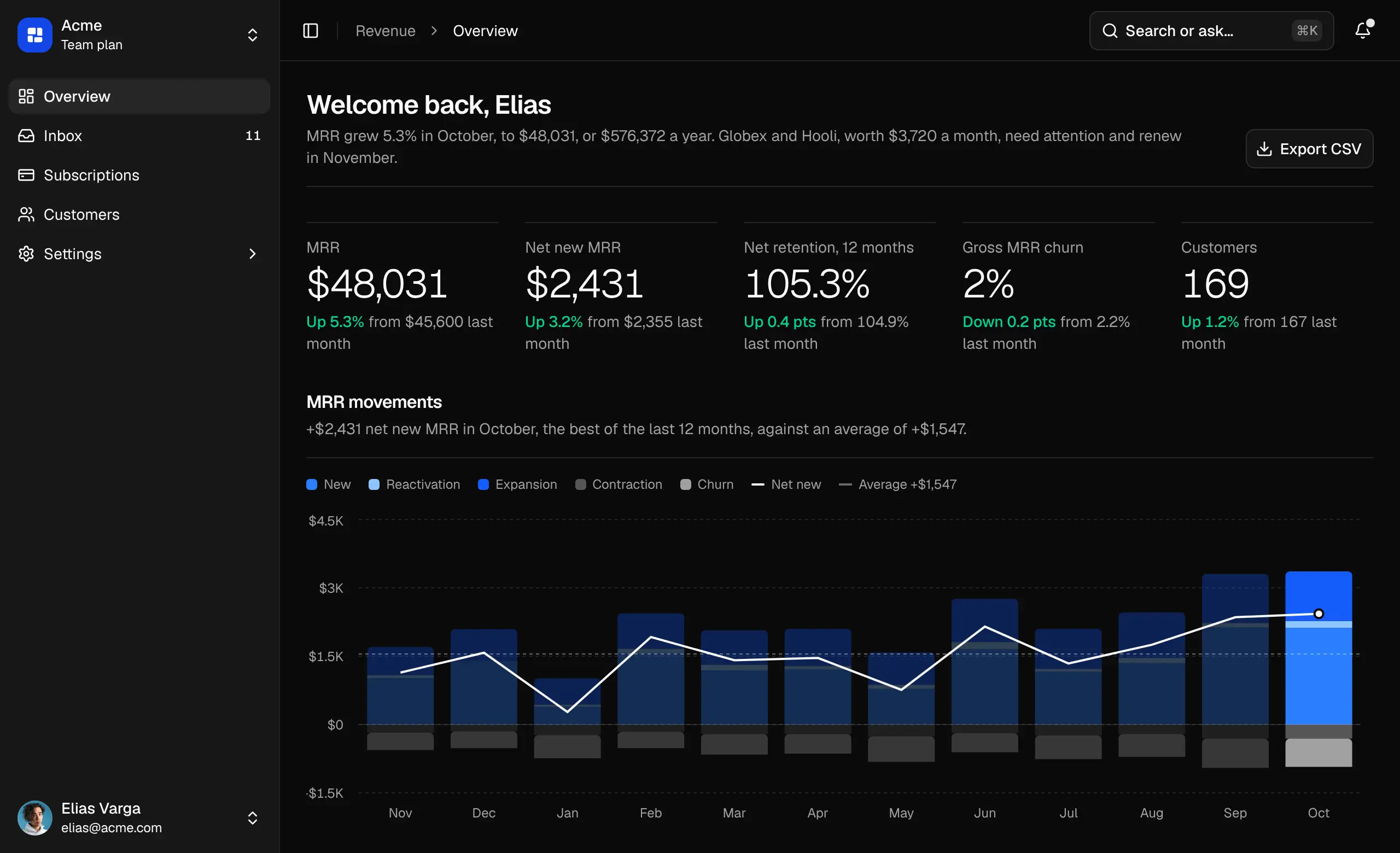Screen dimensions: 1400x853
Task: Open the Acme workspace switcher chevrons
Action: tap(252, 34)
